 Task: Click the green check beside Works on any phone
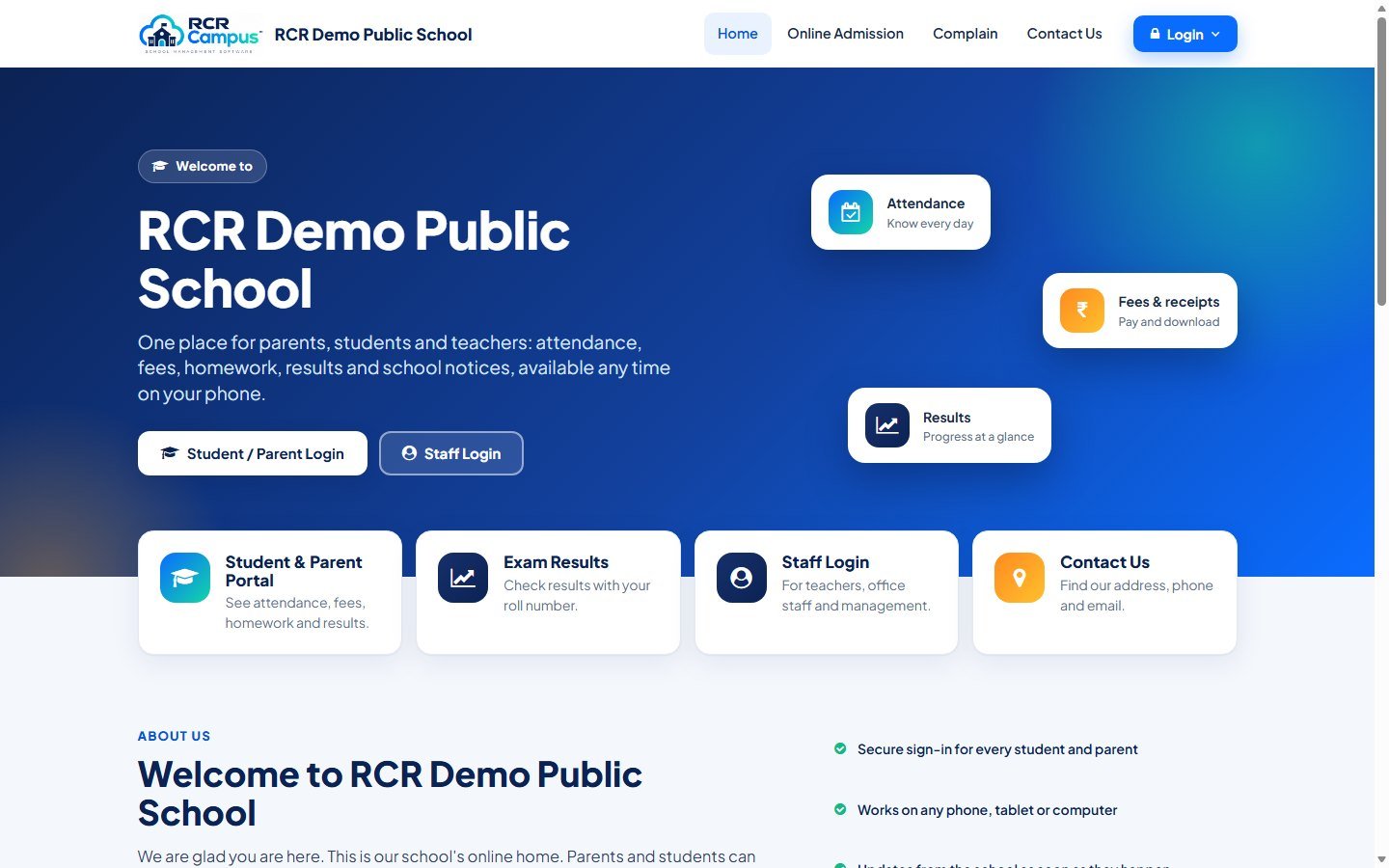(840, 809)
